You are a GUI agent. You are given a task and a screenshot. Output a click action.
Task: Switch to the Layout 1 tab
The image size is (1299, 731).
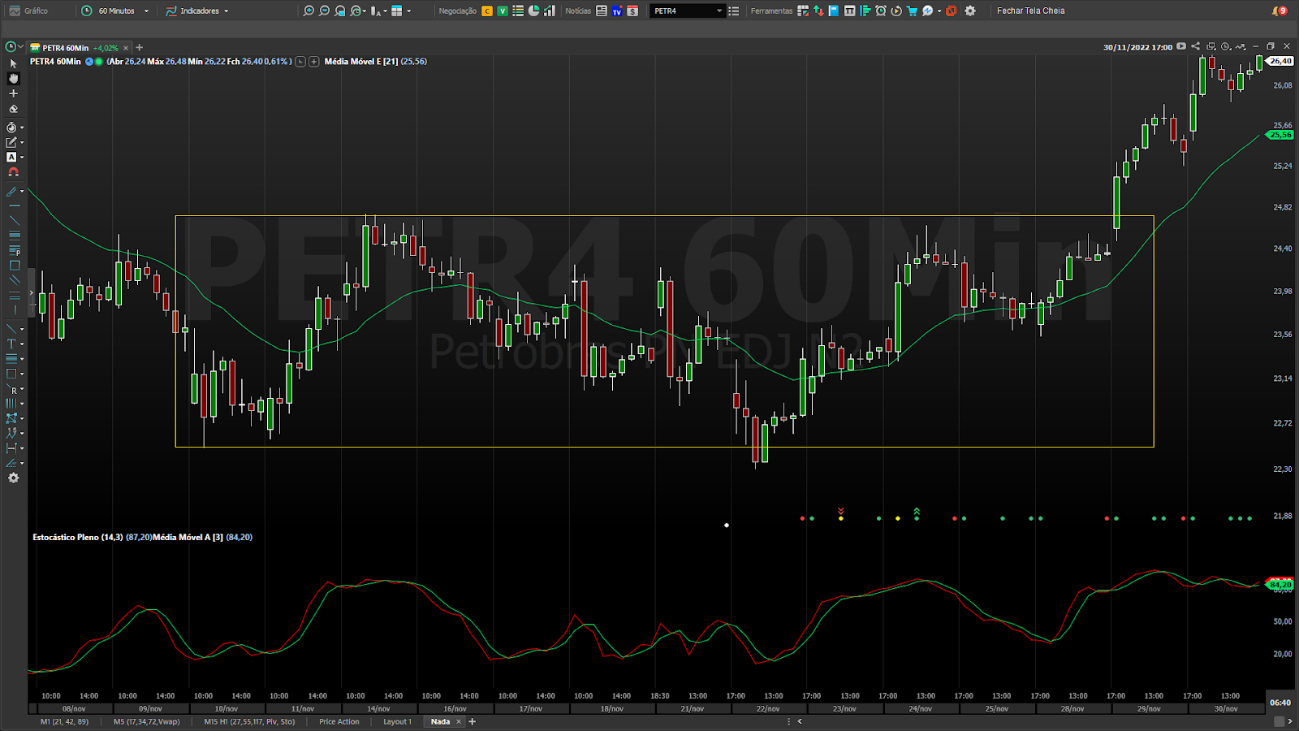tap(397, 721)
